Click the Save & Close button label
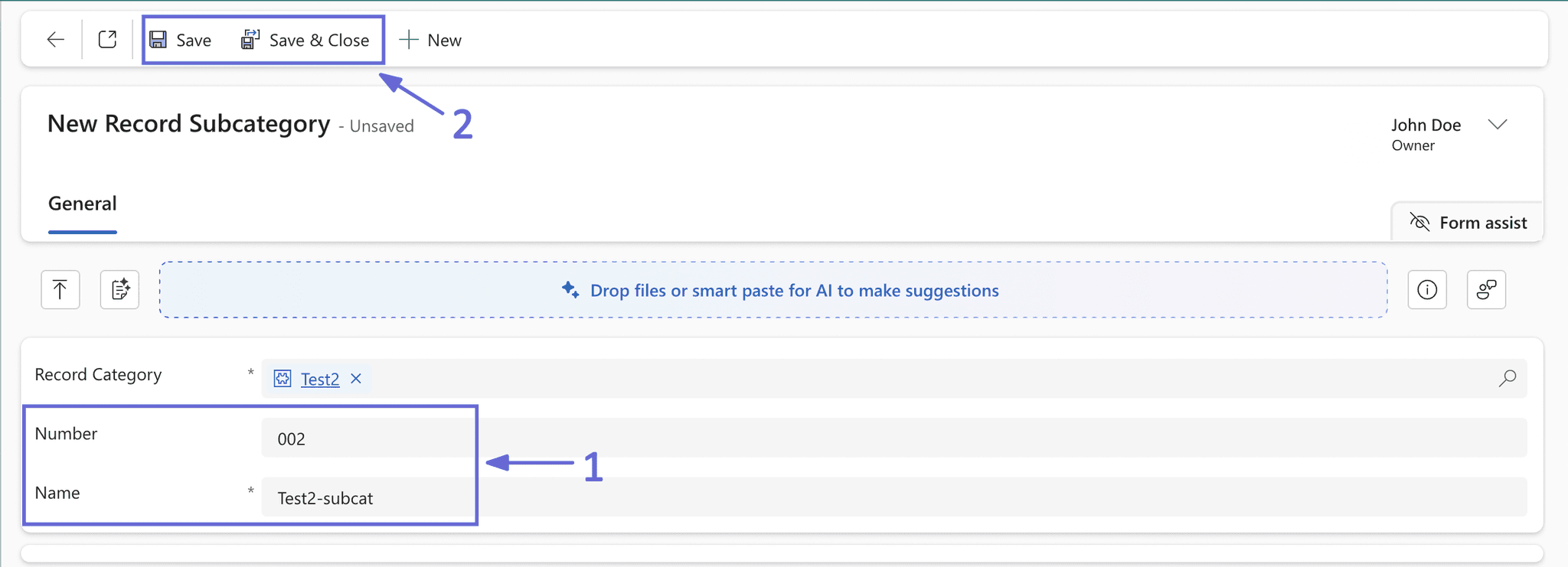Image resolution: width=1568 pixels, height=567 pixels. (x=319, y=41)
